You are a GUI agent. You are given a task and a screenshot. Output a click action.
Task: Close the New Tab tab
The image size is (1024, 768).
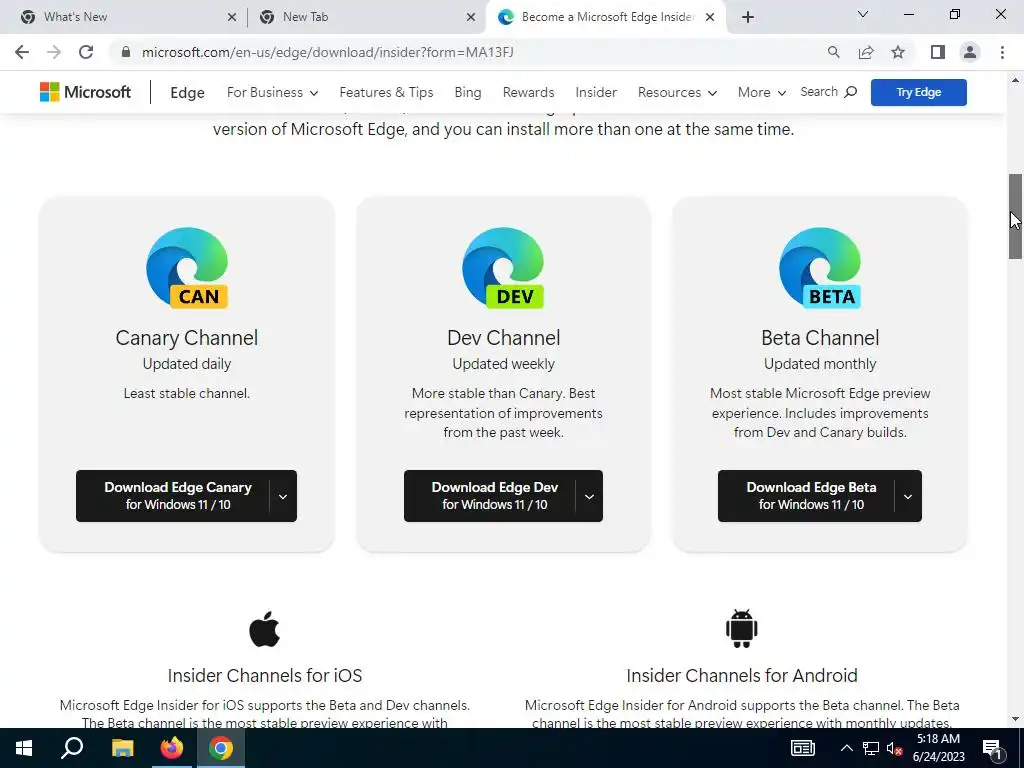471,18
